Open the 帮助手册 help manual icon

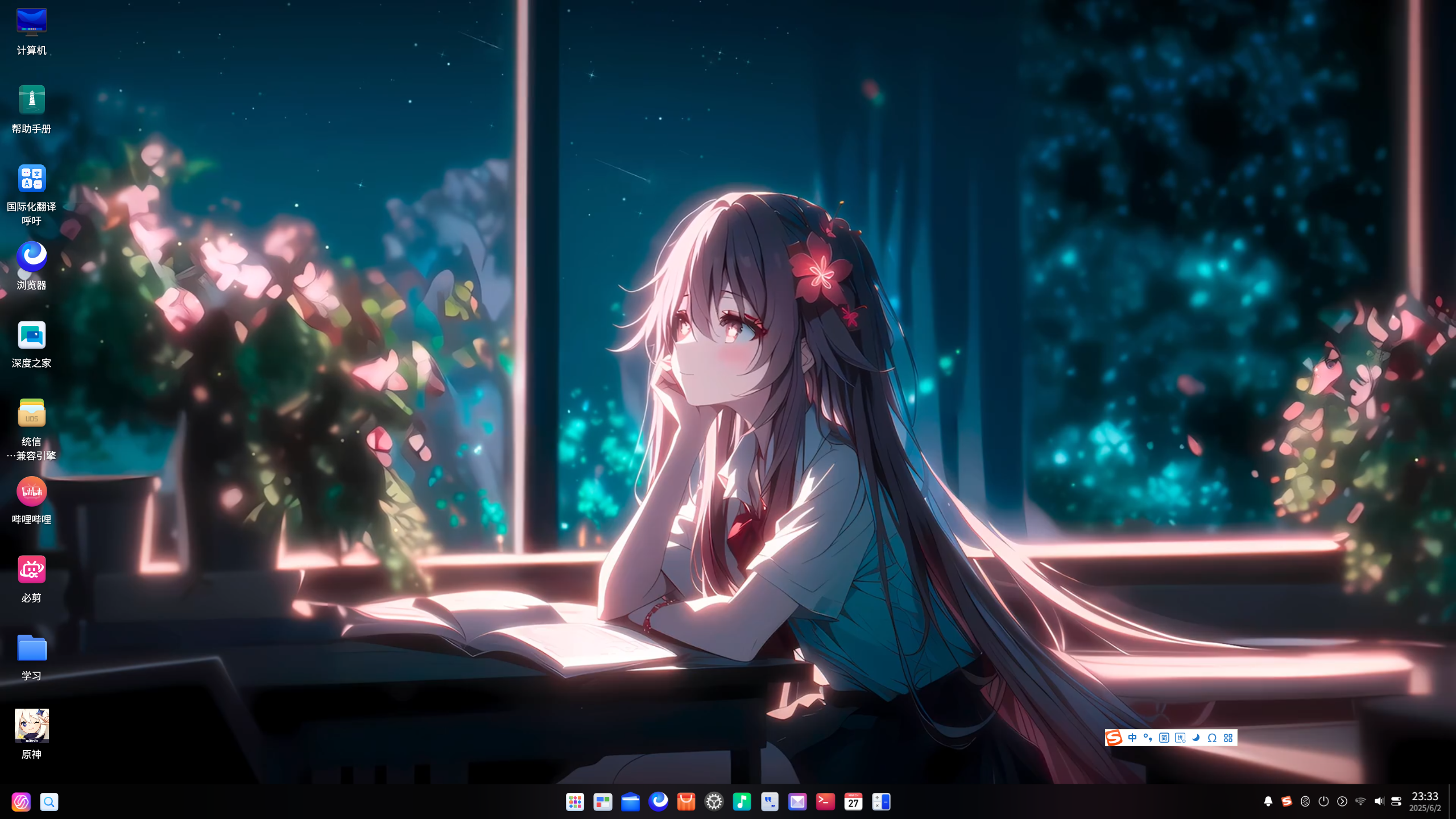click(x=31, y=109)
